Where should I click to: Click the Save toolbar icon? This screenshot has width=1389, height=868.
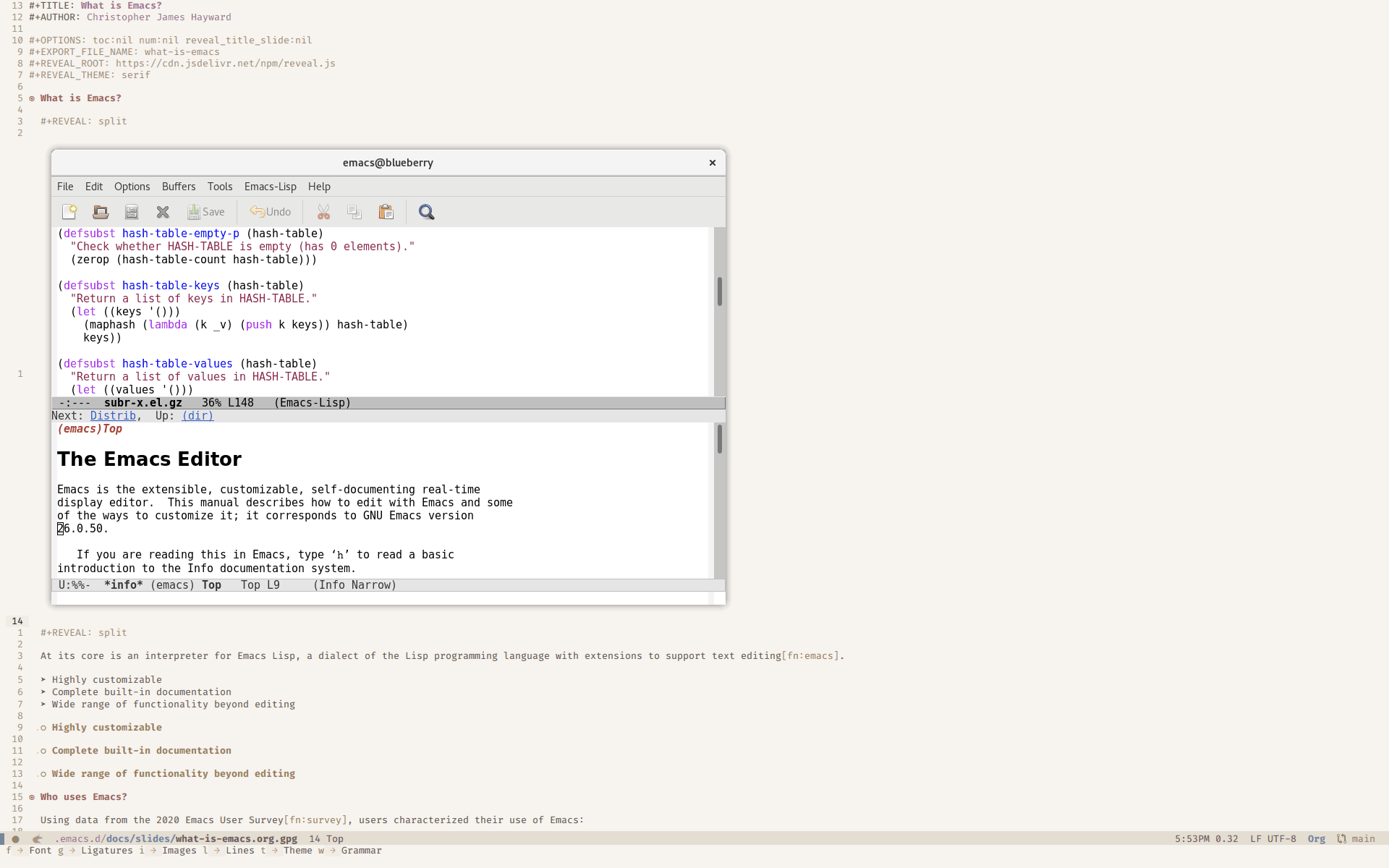[205, 211]
